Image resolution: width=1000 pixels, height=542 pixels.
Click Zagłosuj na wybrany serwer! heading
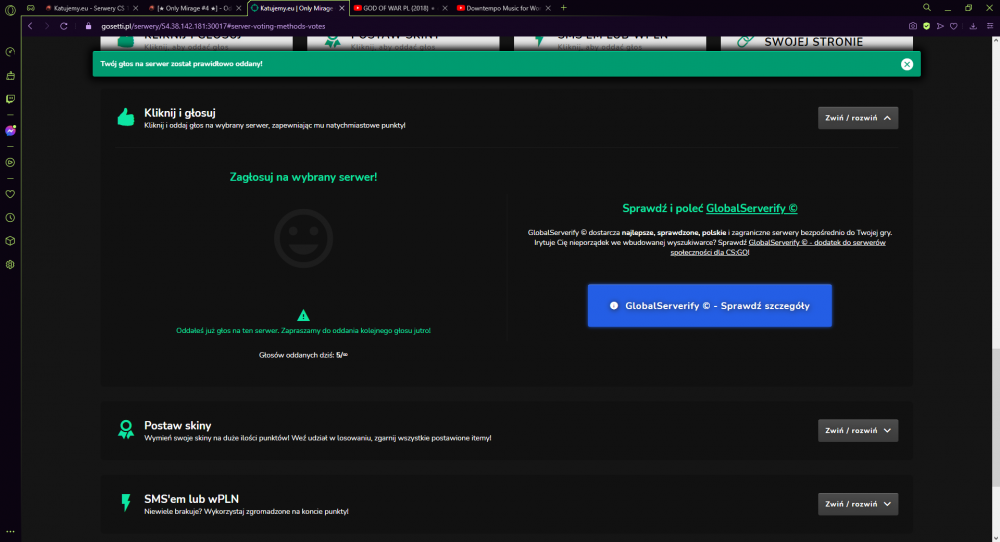click(x=304, y=177)
